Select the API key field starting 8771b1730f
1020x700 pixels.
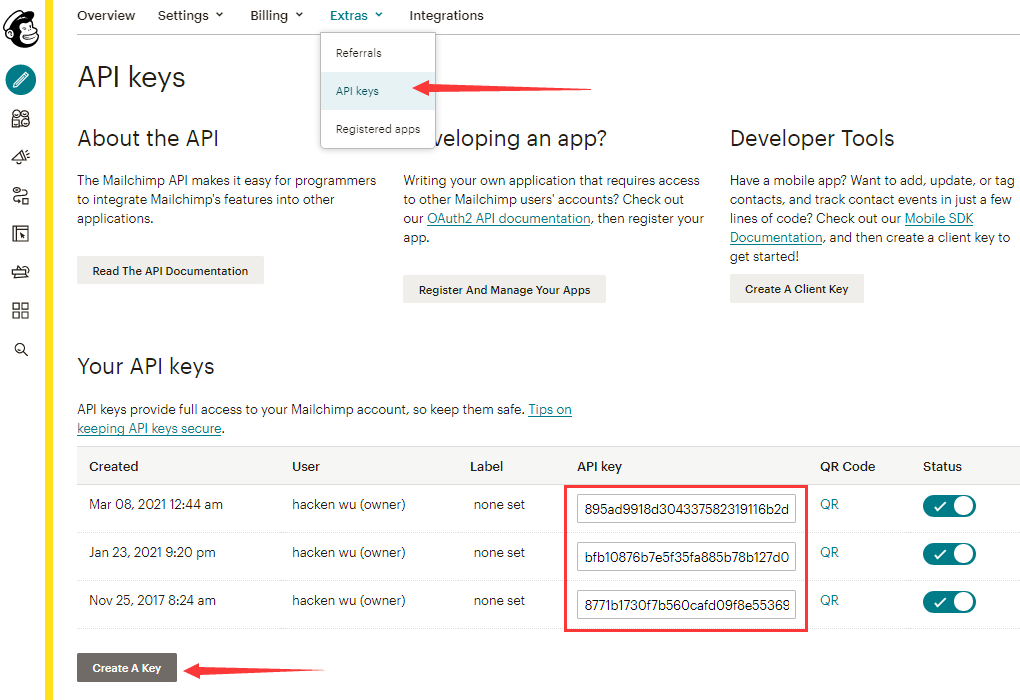pyautogui.click(x=686, y=604)
